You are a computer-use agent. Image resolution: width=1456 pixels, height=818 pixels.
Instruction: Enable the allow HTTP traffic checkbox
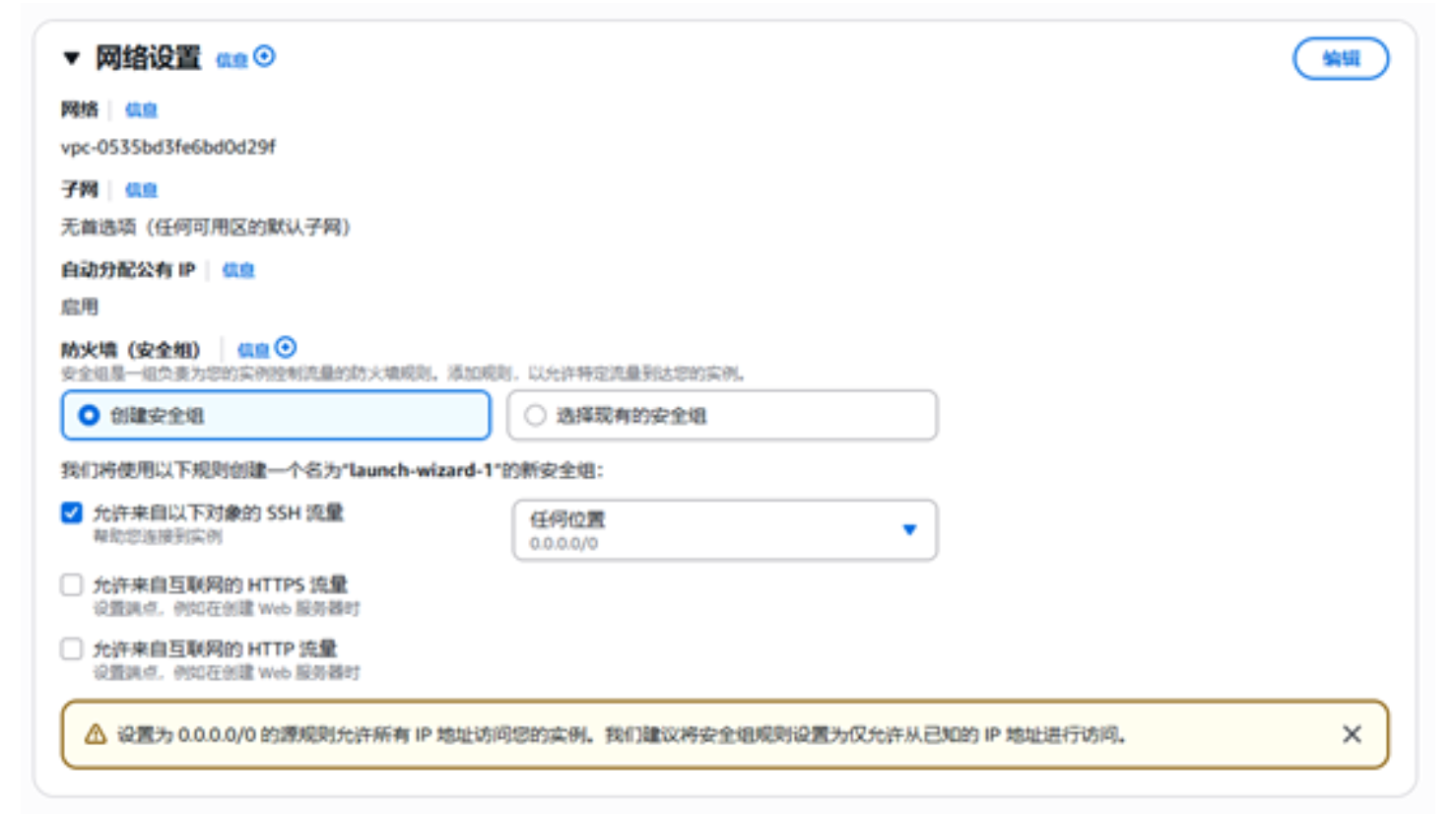point(72,648)
